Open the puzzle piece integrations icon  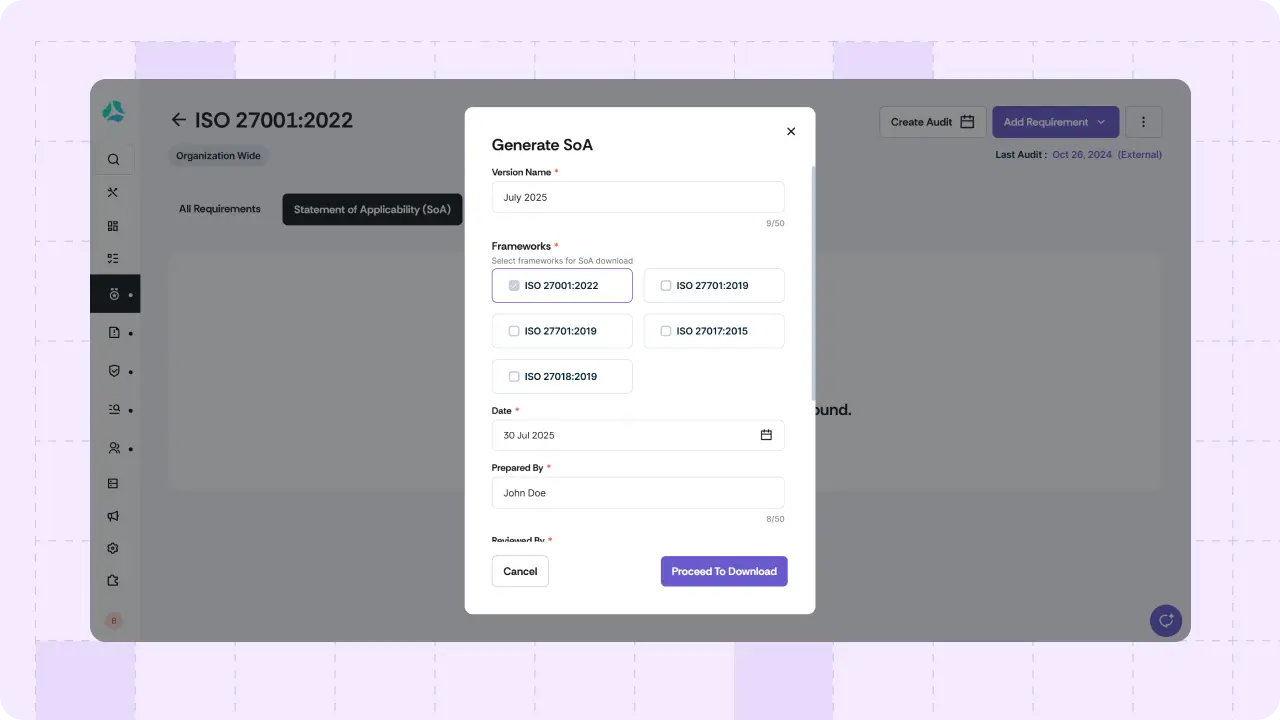coord(113,580)
